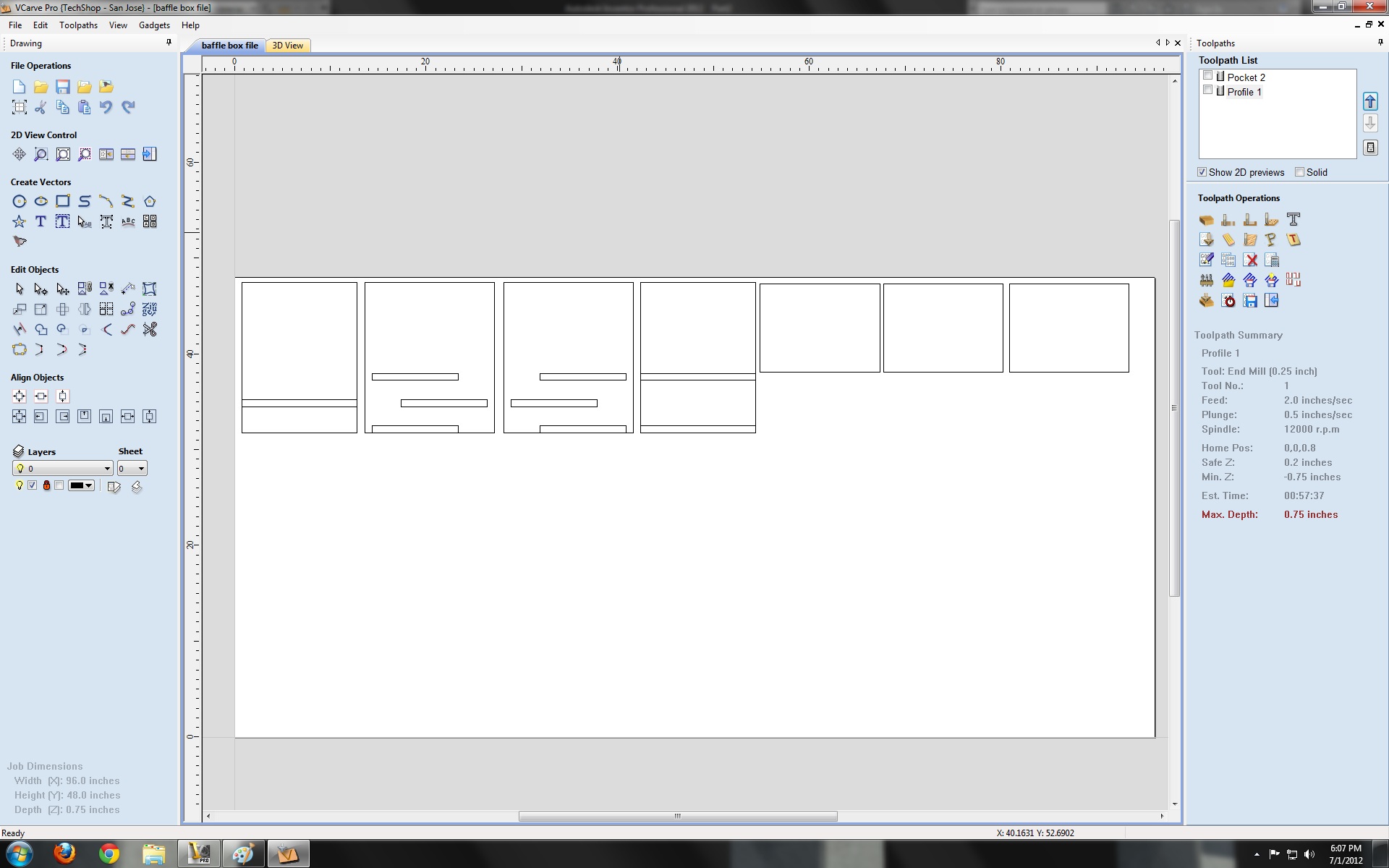The width and height of the screenshot is (1389, 868).
Task: Select the Node Editing arrow tool
Action: (41, 289)
